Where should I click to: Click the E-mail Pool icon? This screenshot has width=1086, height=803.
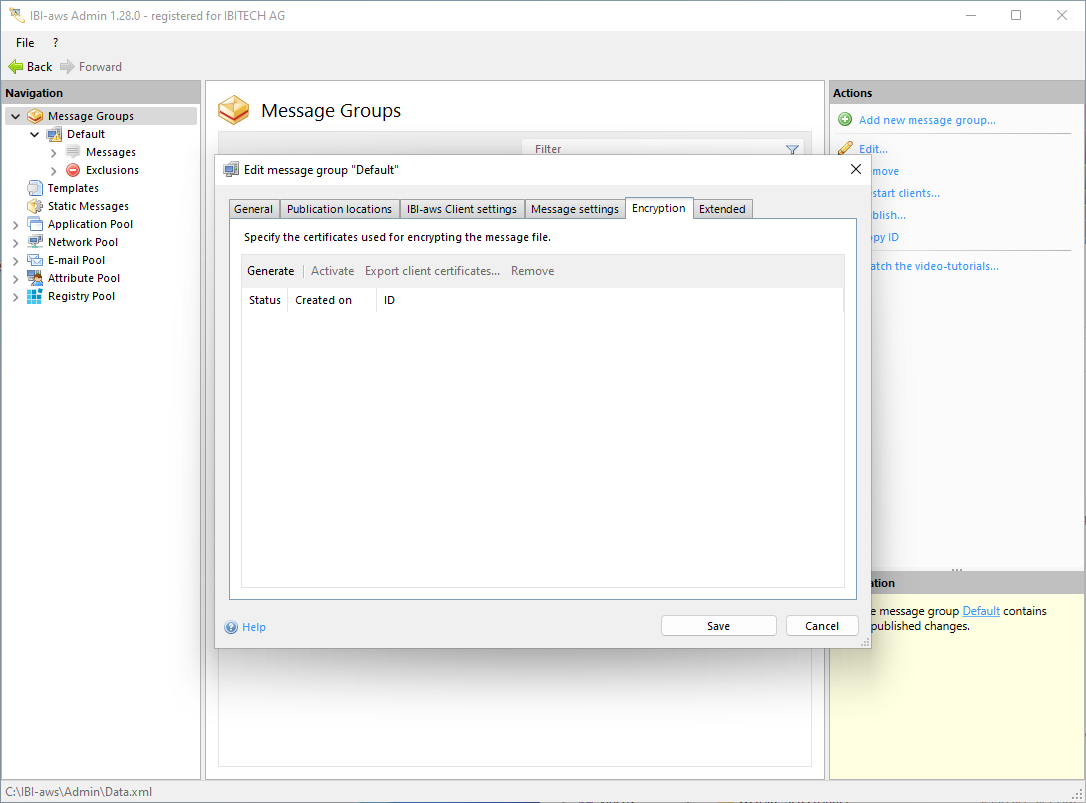click(x=35, y=260)
